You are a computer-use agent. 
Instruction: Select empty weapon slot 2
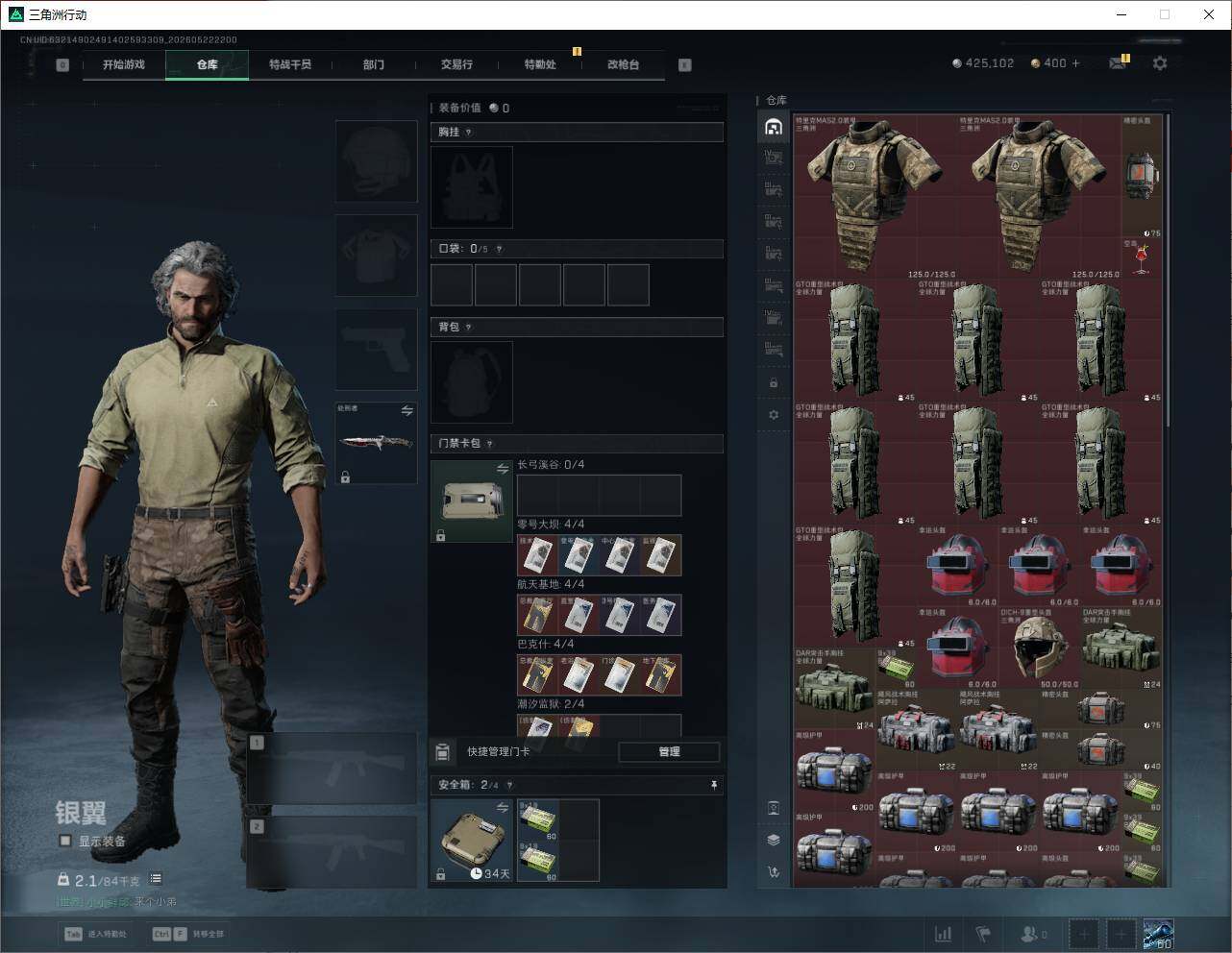332,853
